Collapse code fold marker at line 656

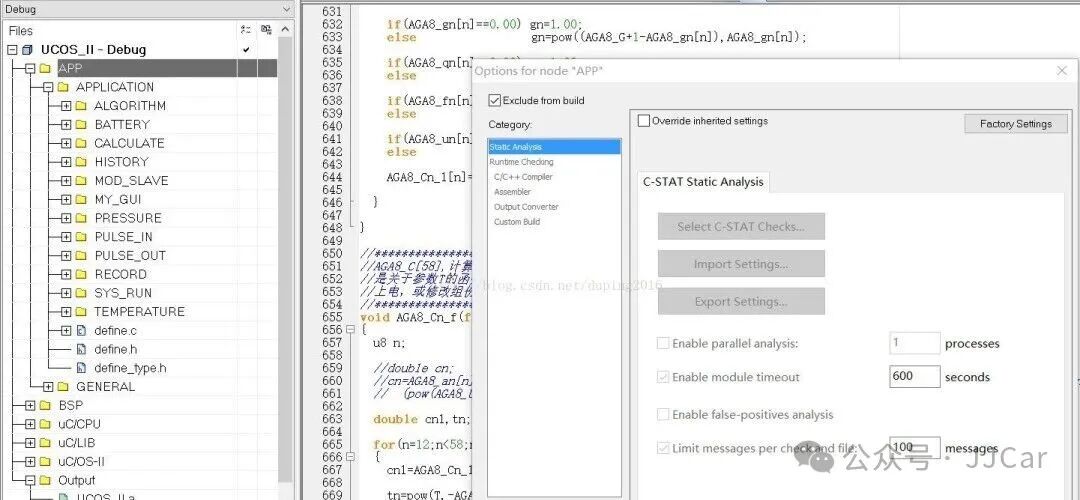pos(351,330)
